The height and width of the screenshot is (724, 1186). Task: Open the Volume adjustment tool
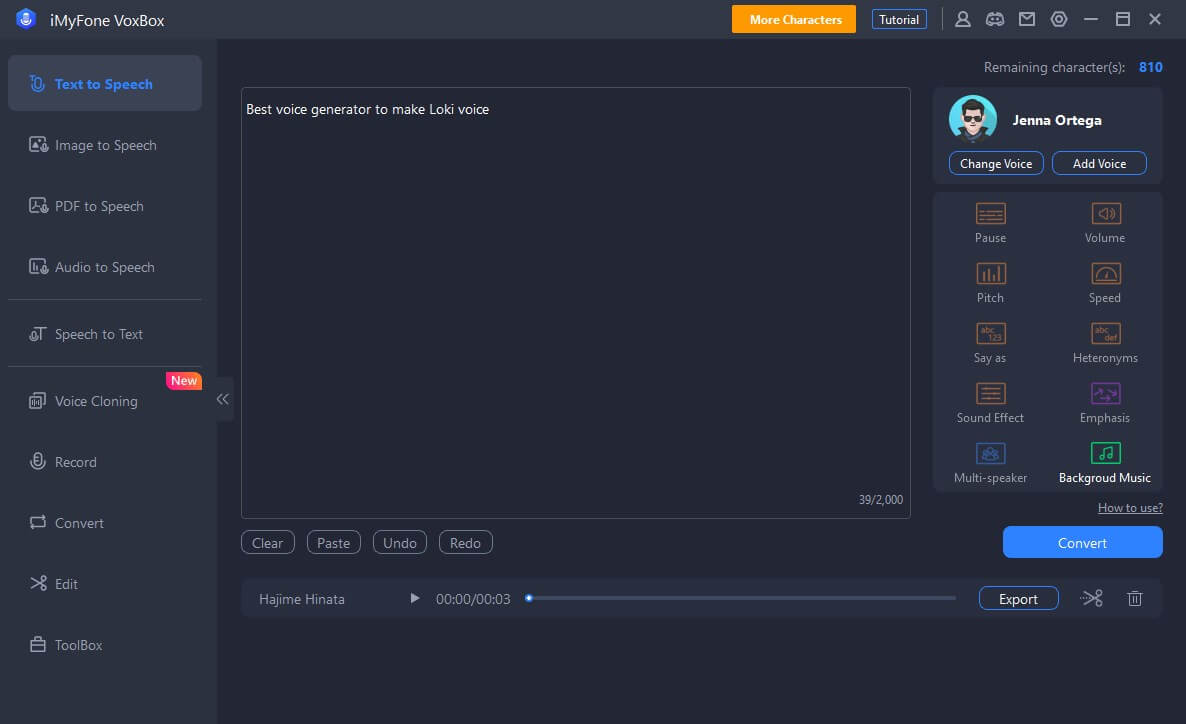1104,223
